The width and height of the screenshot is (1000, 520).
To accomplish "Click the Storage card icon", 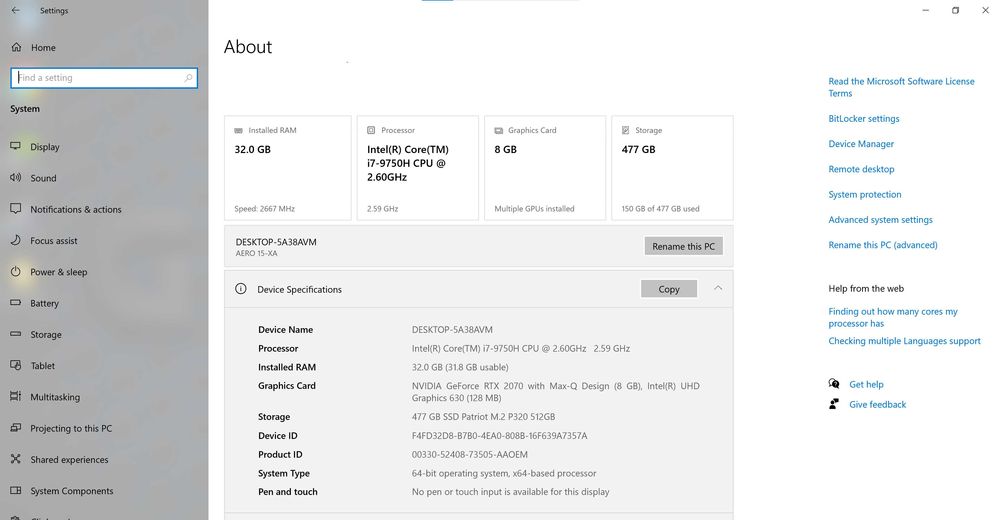I will 626,130.
